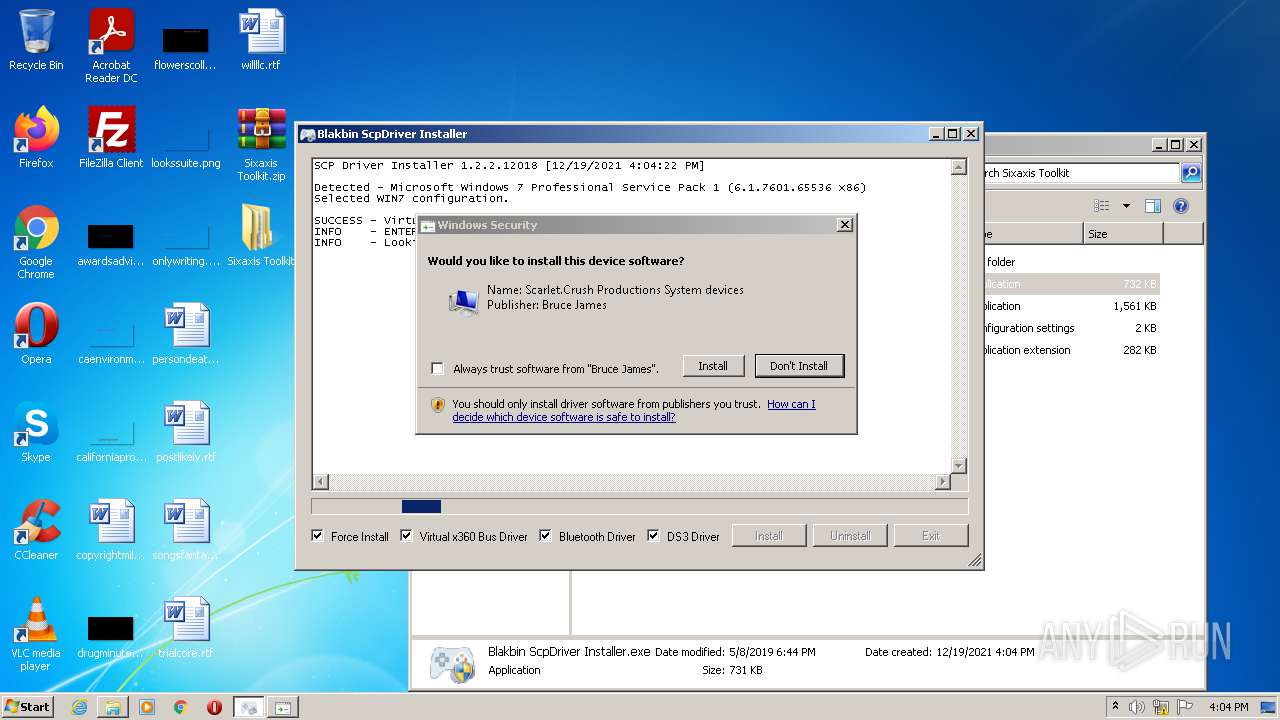Show hidden tray icons arrow
The height and width of the screenshot is (720, 1280).
pos(1115,707)
